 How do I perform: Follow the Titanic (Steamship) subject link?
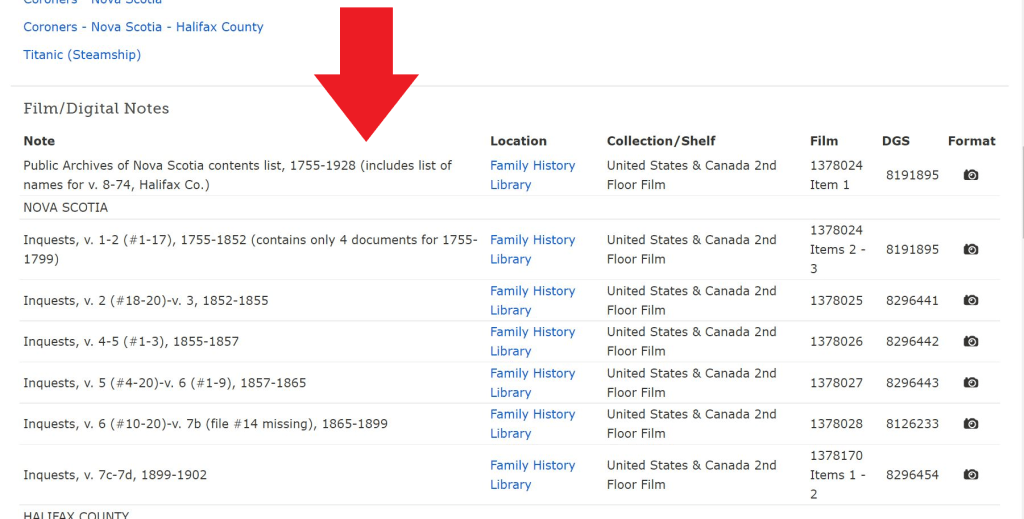(82, 55)
